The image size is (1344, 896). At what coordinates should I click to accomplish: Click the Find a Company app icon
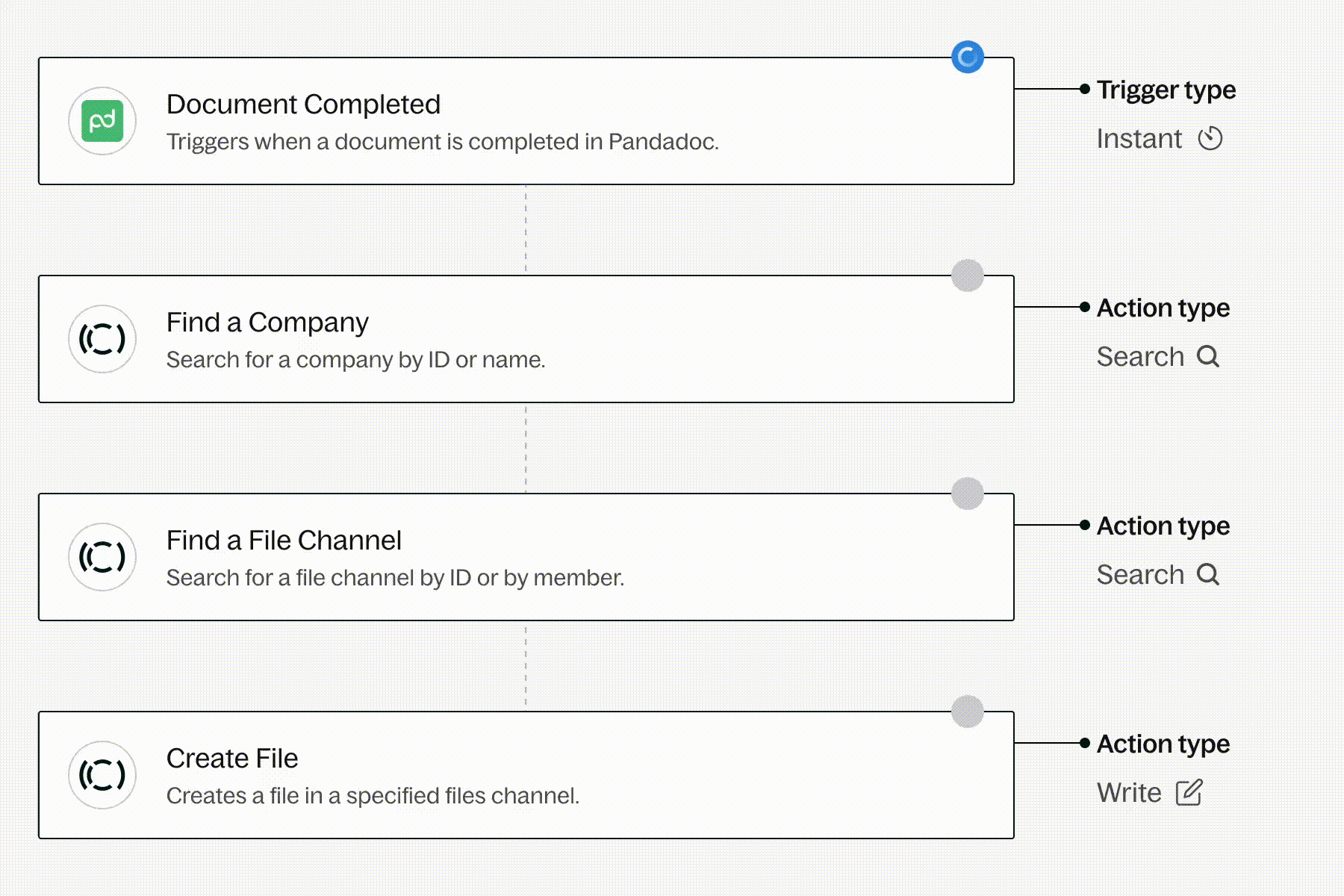(x=102, y=339)
